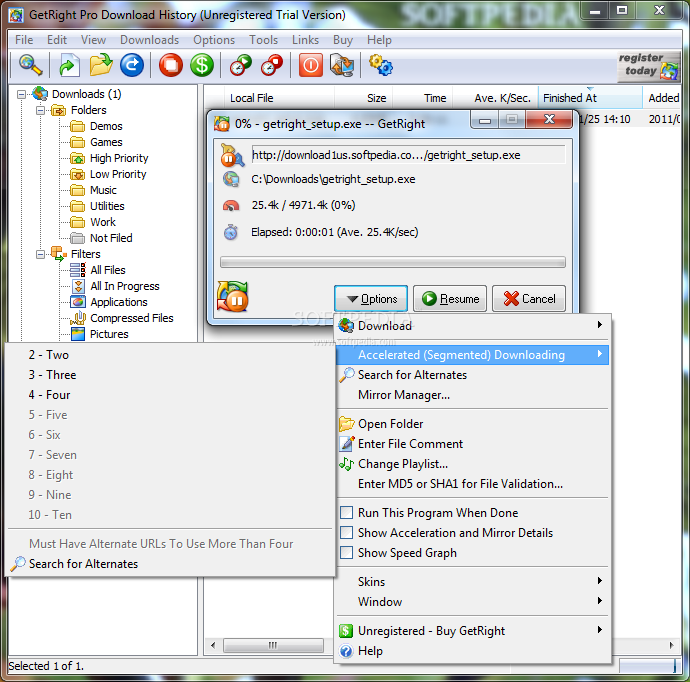Click the download progress bar

393,262
